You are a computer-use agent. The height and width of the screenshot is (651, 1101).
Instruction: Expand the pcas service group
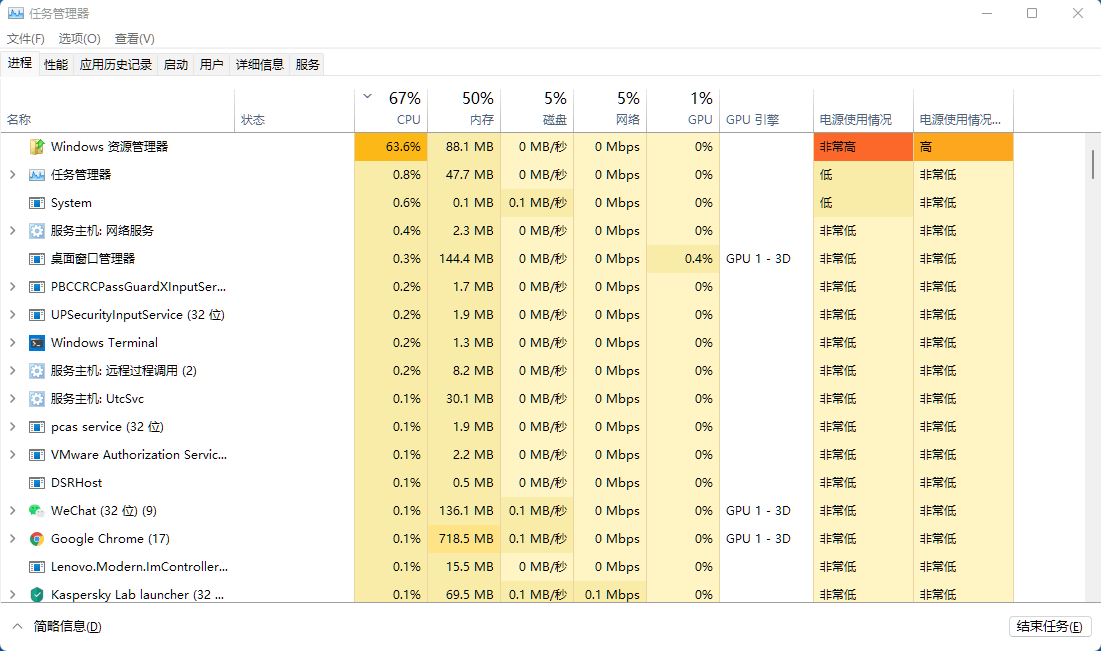click(13, 427)
